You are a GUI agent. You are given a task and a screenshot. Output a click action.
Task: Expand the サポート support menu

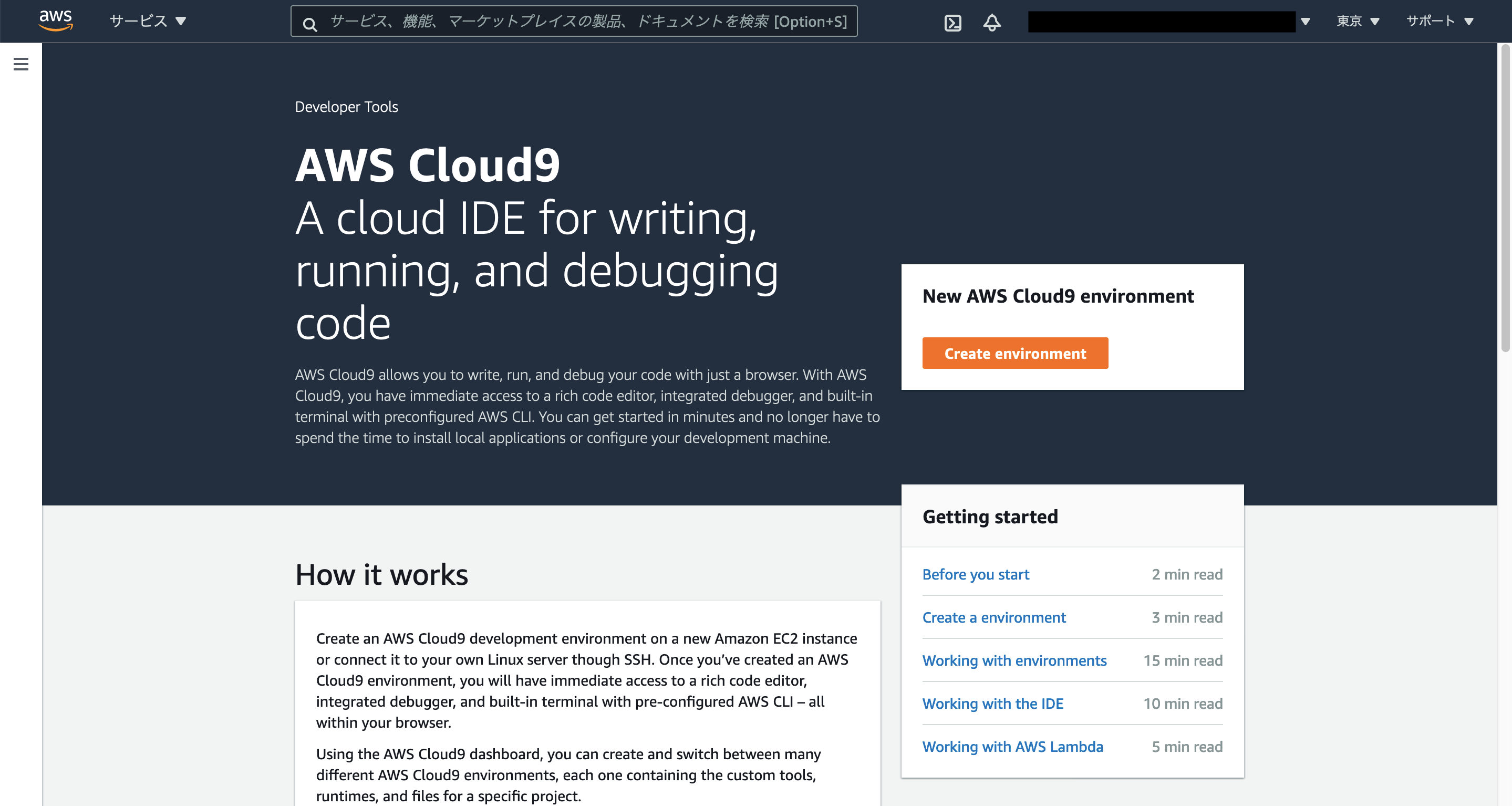(1440, 21)
